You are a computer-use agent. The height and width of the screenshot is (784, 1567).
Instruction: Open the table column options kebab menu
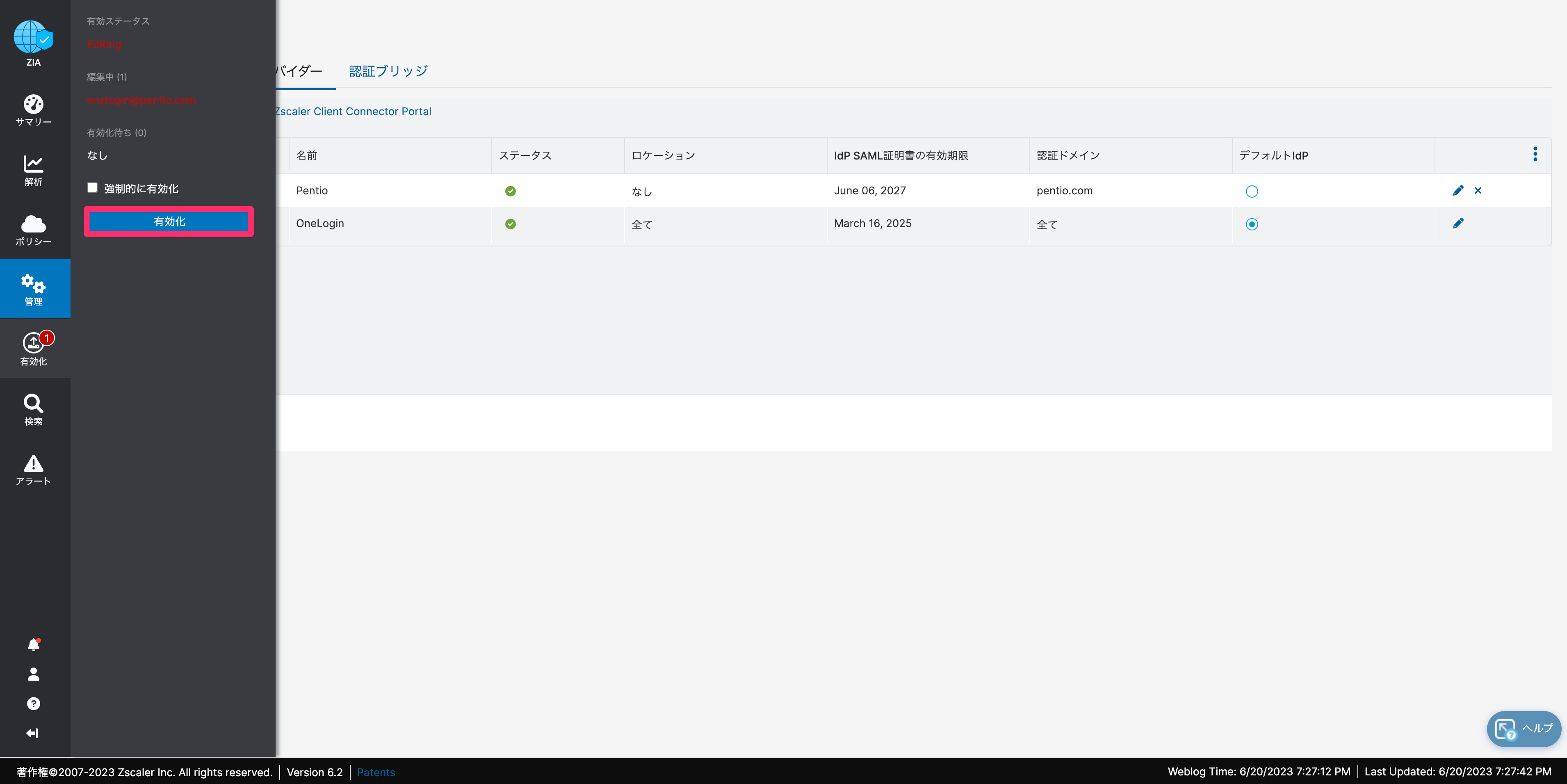(x=1535, y=154)
